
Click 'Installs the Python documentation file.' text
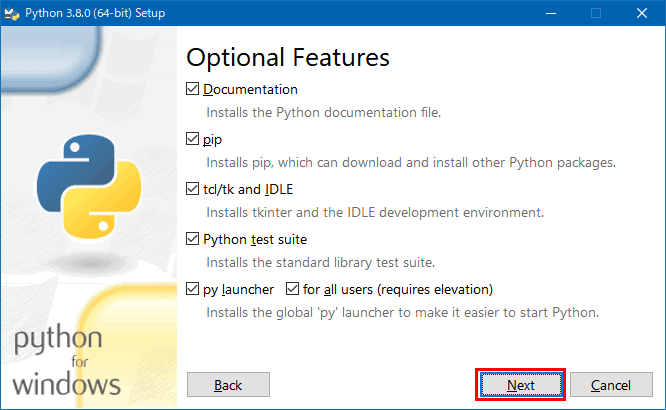click(x=324, y=113)
